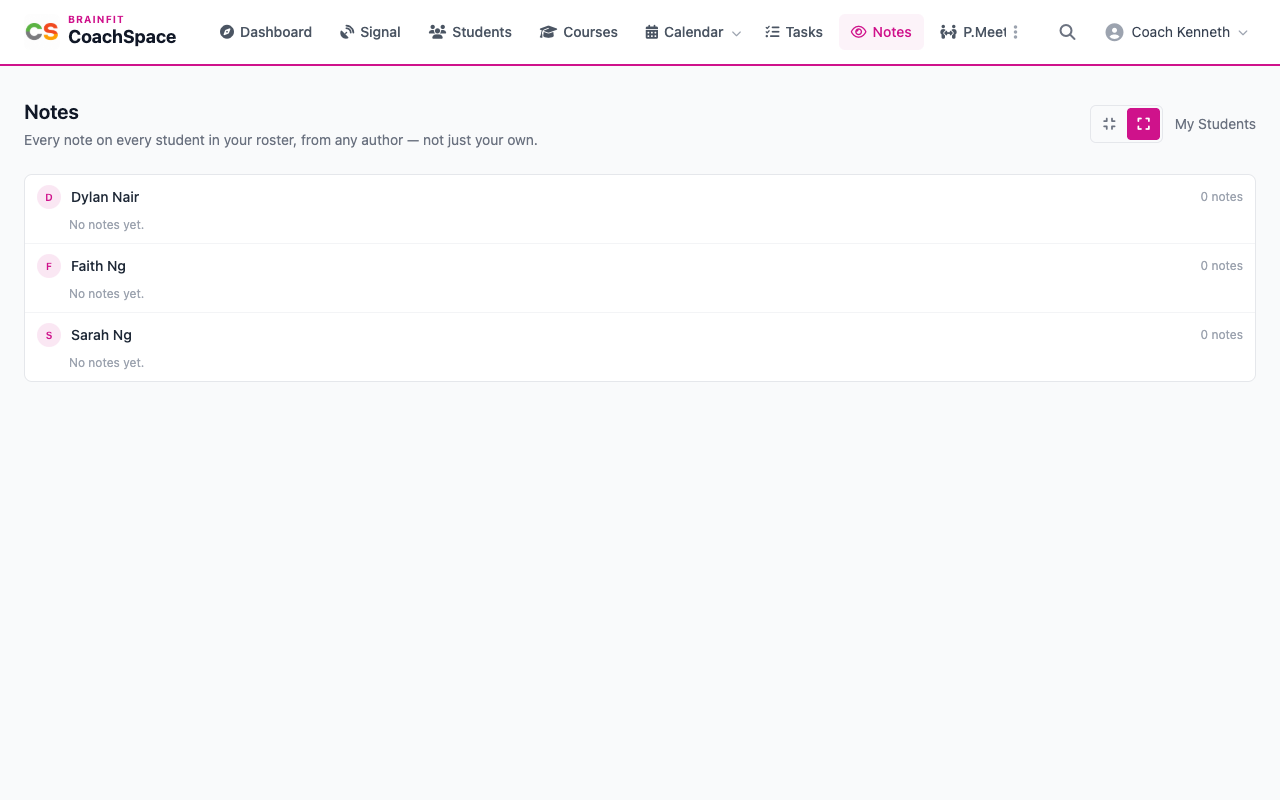Select the Notes tab
The image size is (1280, 800).
coord(881,32)
